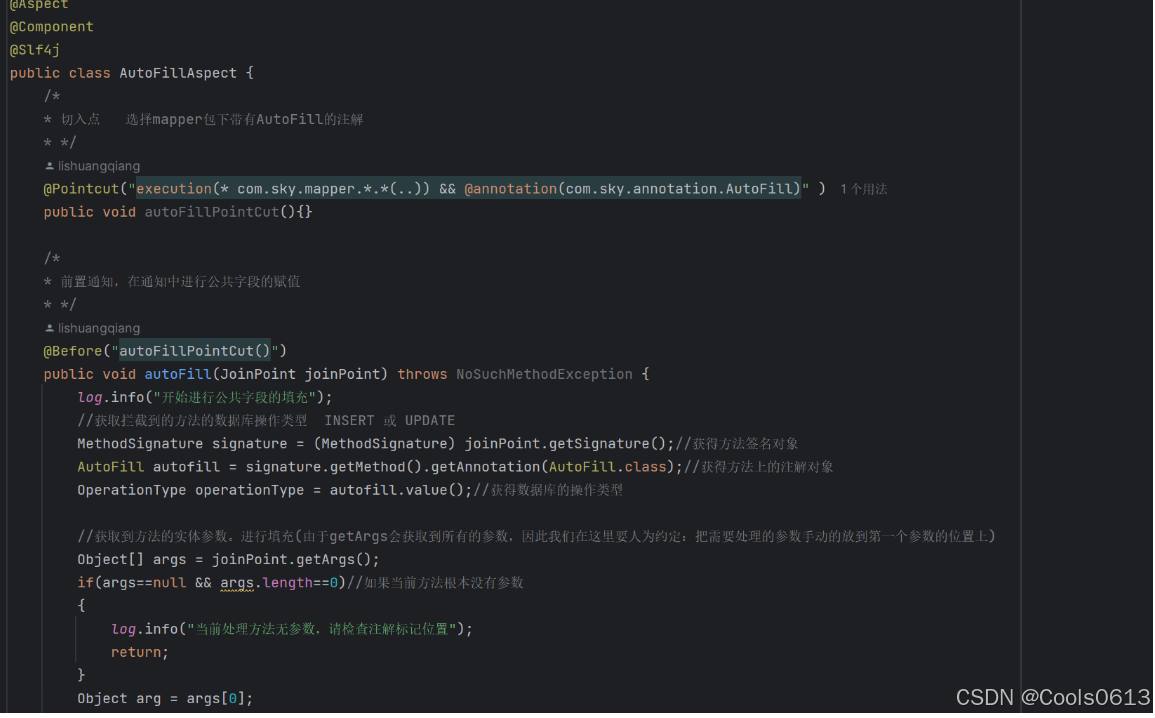This screenshot has width=1155, height=718.
Task: Click author hint lishuangqiang above @Before
Action: [99, 328]
